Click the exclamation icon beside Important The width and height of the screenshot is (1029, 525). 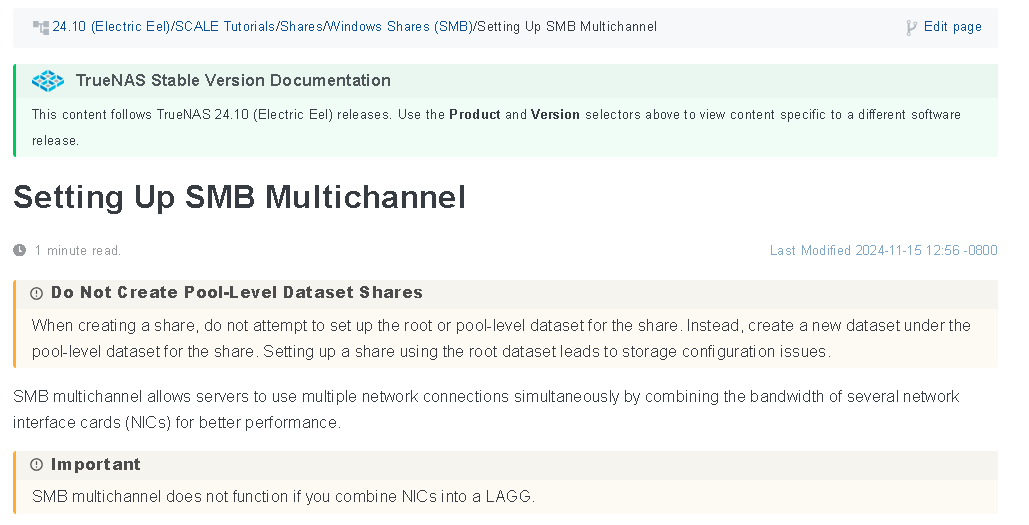click(37, 465)
